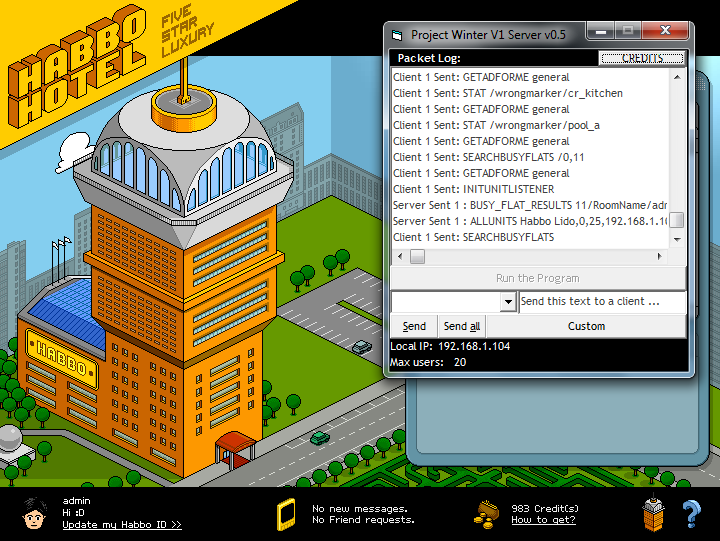
Task: Click the Hi :D motto text
Action: click(73, 513)
